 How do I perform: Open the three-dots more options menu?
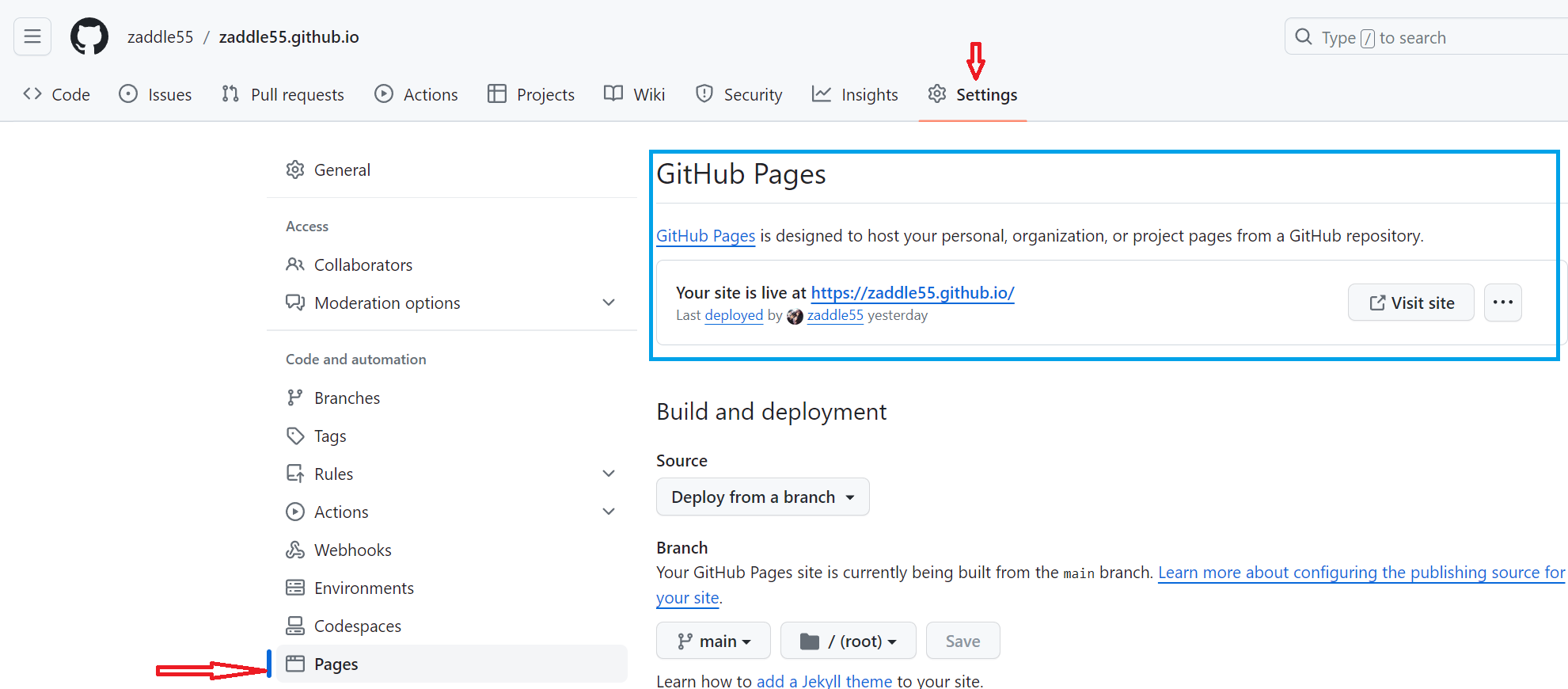[x=1503, y=303]
